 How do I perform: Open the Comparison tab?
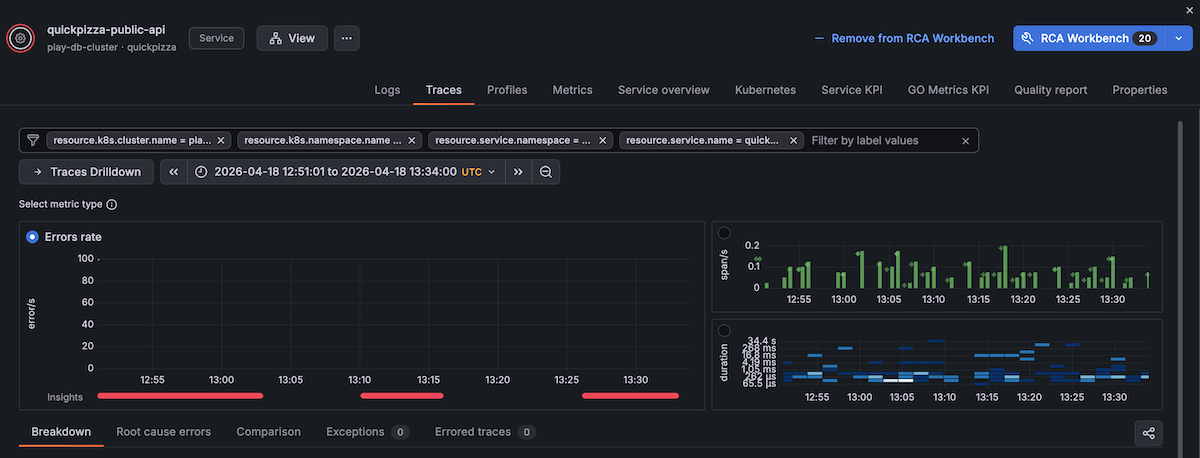tap(268, 432)
